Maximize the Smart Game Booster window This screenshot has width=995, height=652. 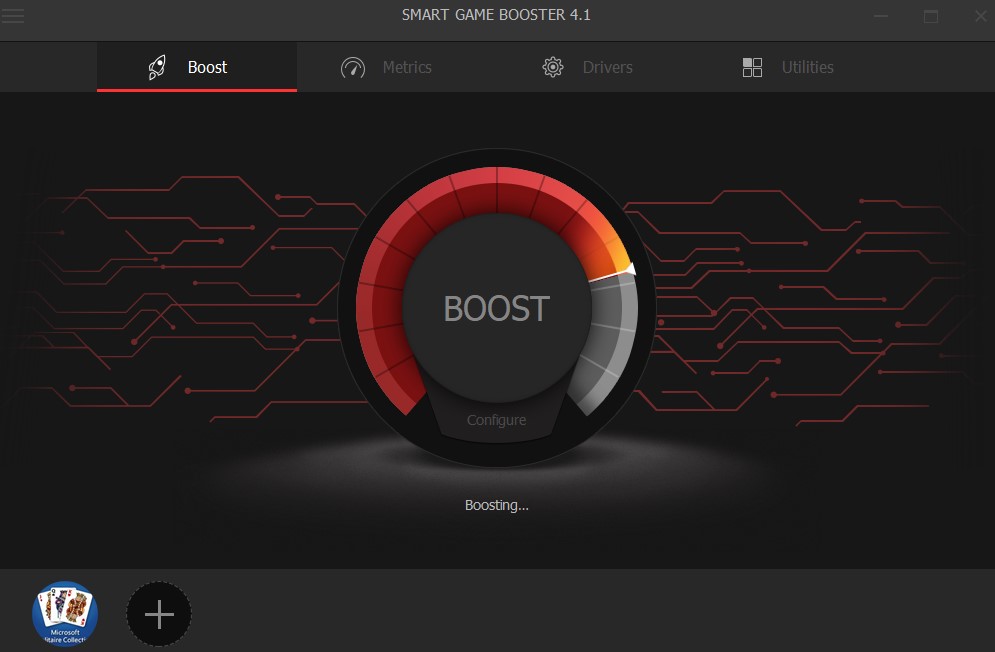point(931,16)
